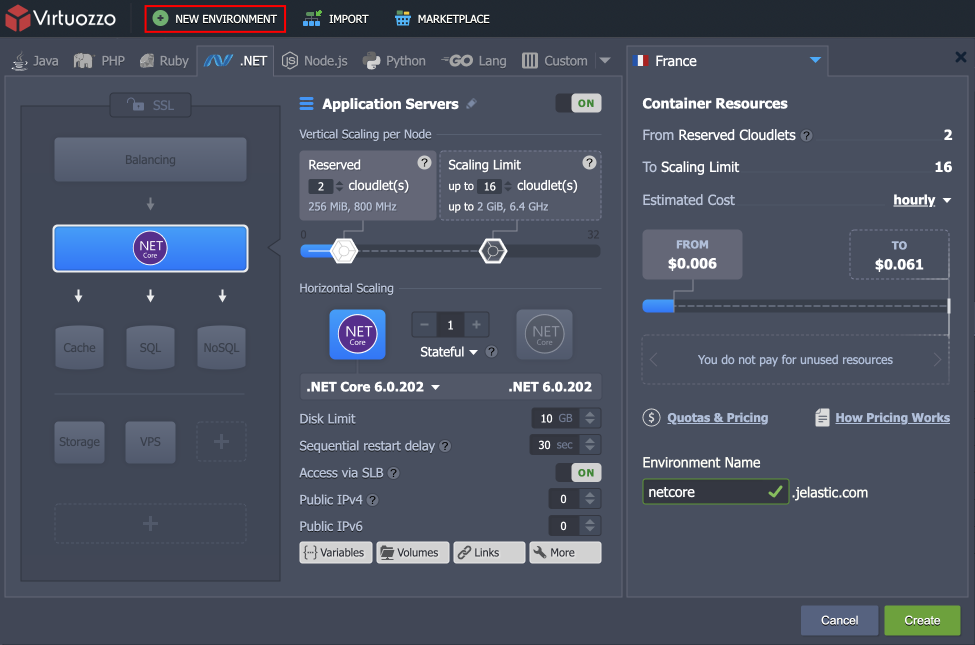Click the Create button
Viewport: 975px width, 645px height.
pos(921,620)
